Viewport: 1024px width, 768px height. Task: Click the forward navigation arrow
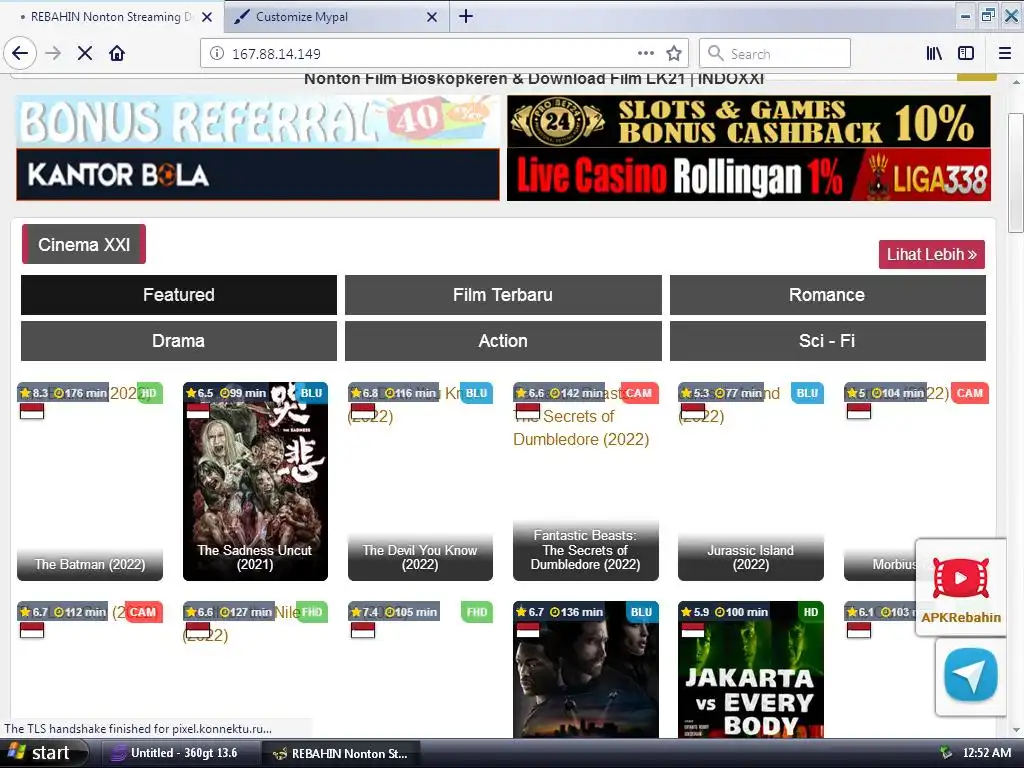click(x=54, y=54)
